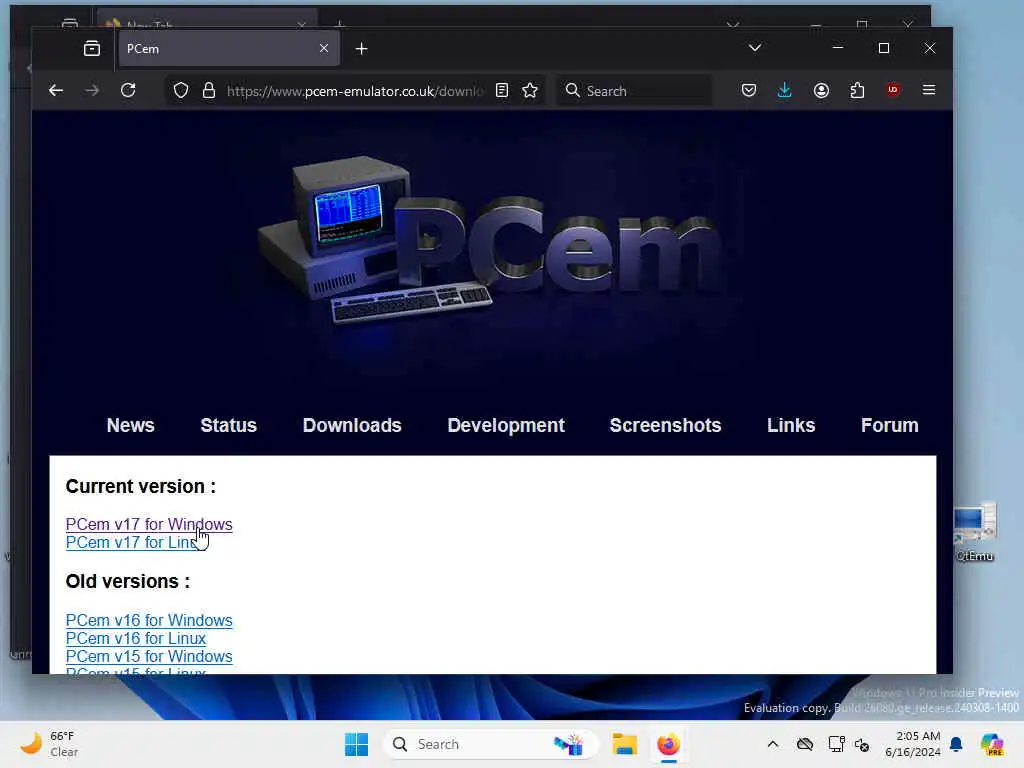
Task: Minimize the PCem Firefox window
Action: click(838, 48)
